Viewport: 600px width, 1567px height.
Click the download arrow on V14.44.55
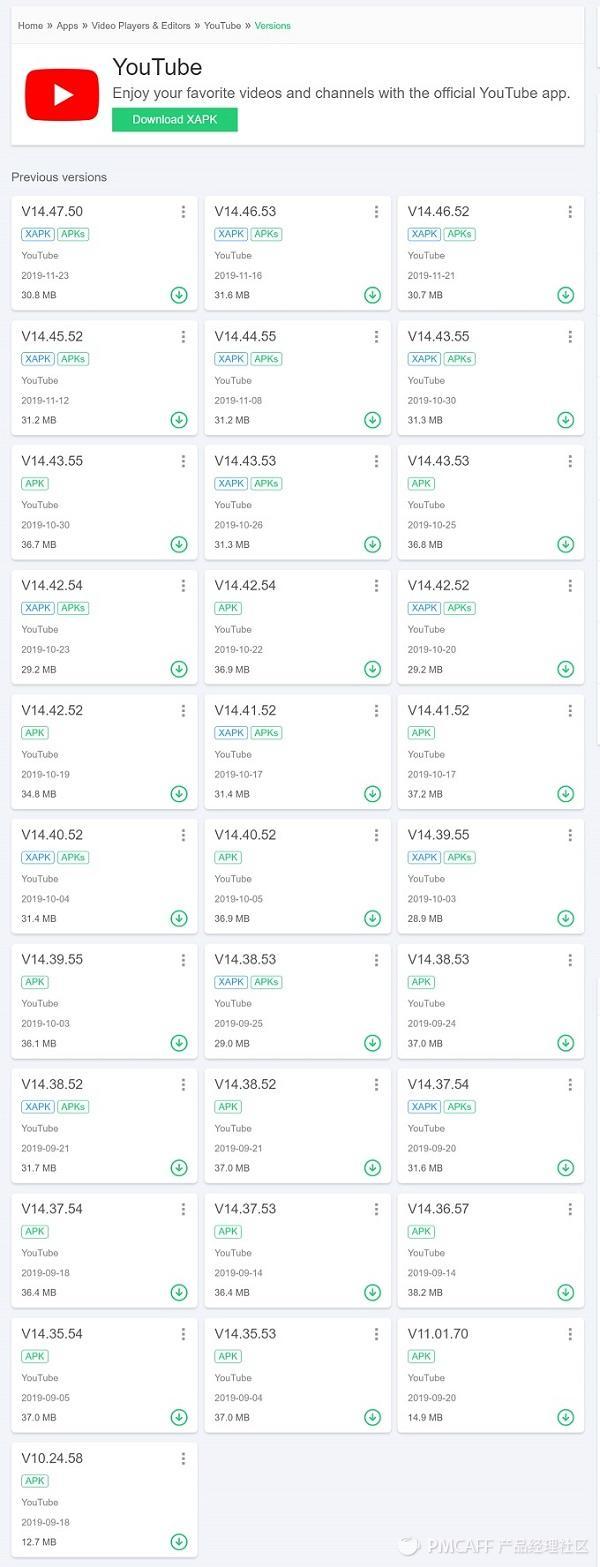(x=372, y=420)
